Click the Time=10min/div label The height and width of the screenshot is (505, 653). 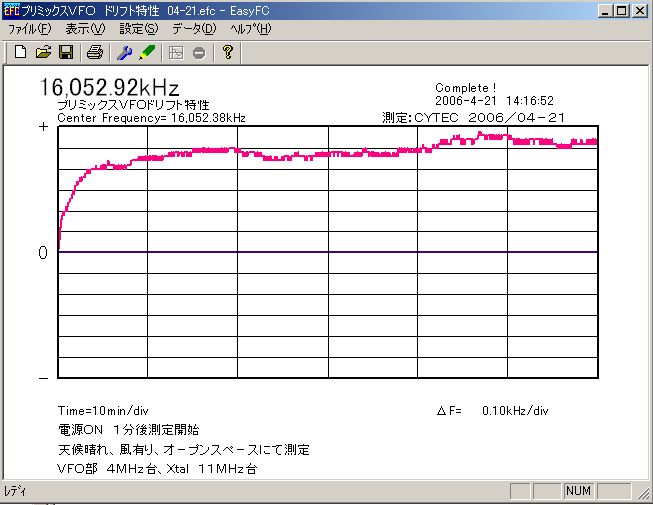coord(103,411)
